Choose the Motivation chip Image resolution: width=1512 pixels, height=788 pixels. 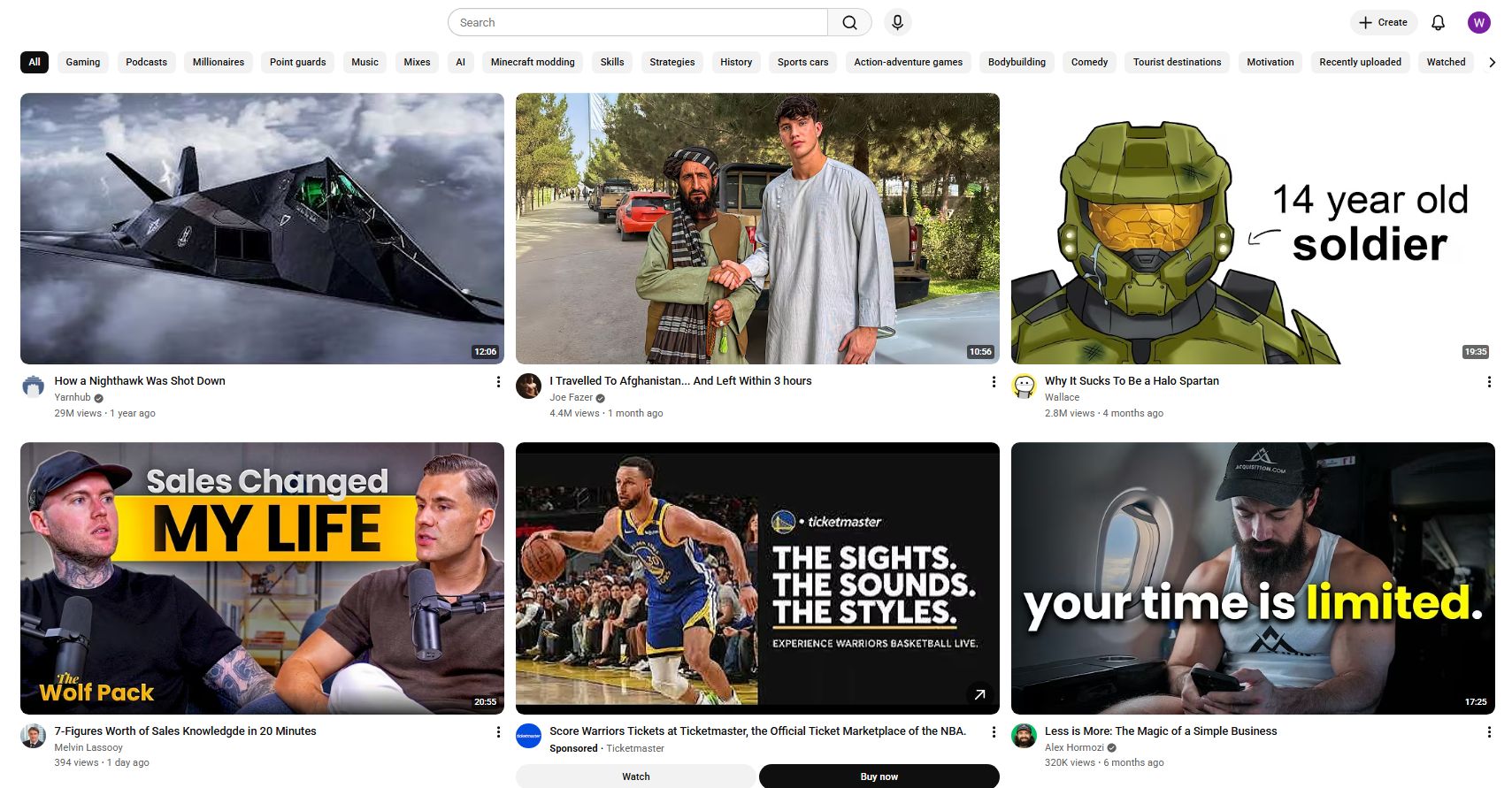click(1270, 62)
